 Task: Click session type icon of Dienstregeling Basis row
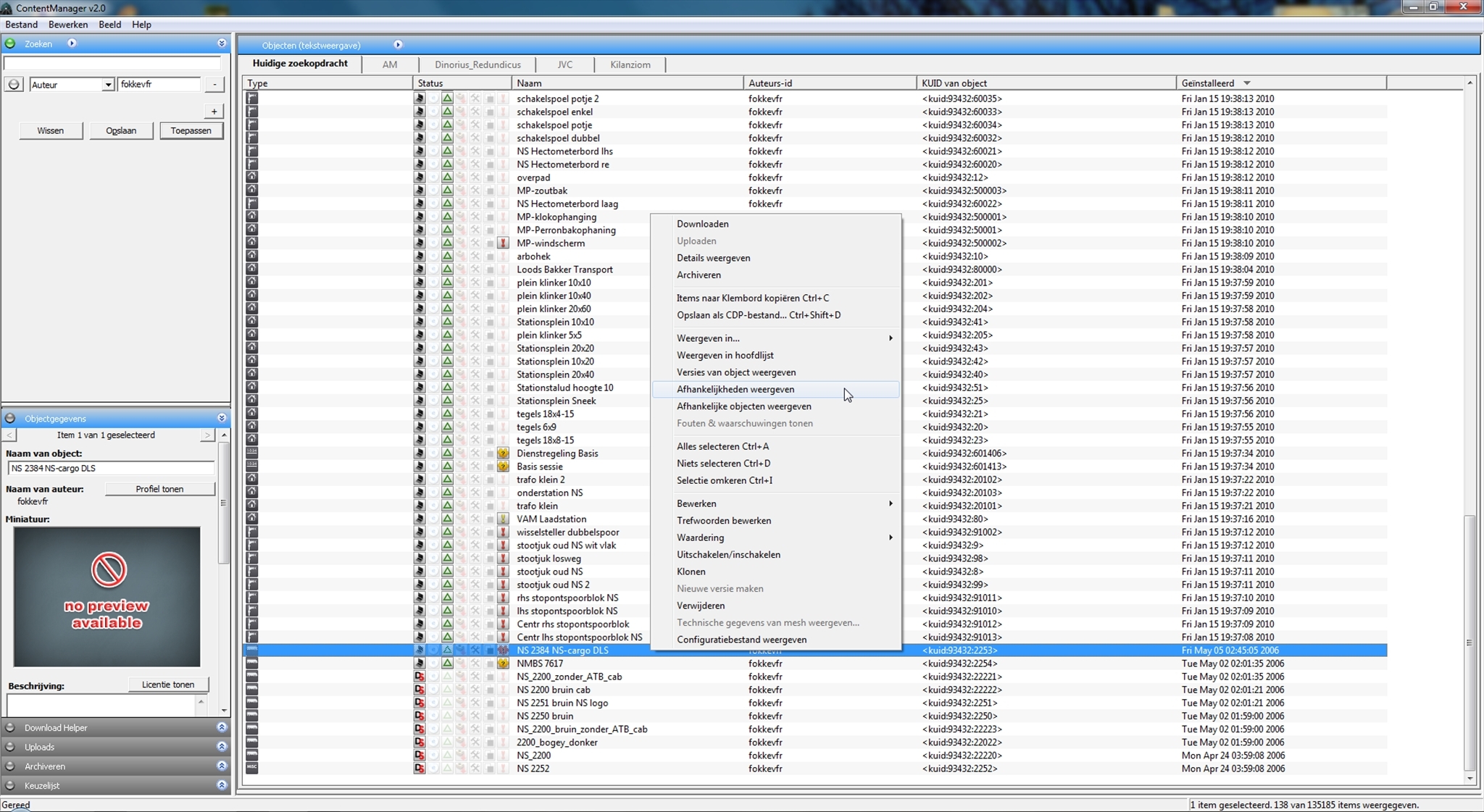pos(252,453)
